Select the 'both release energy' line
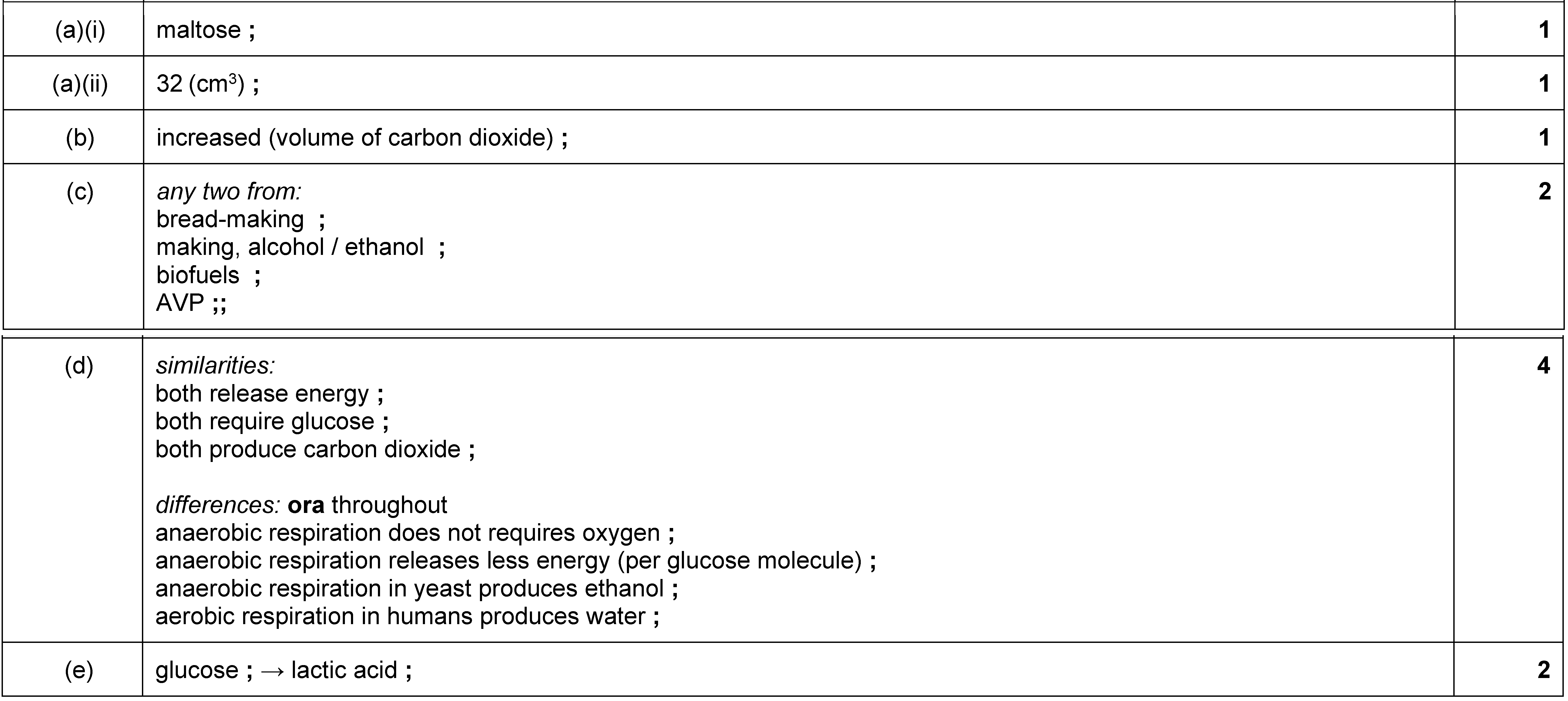 (262, 394)
